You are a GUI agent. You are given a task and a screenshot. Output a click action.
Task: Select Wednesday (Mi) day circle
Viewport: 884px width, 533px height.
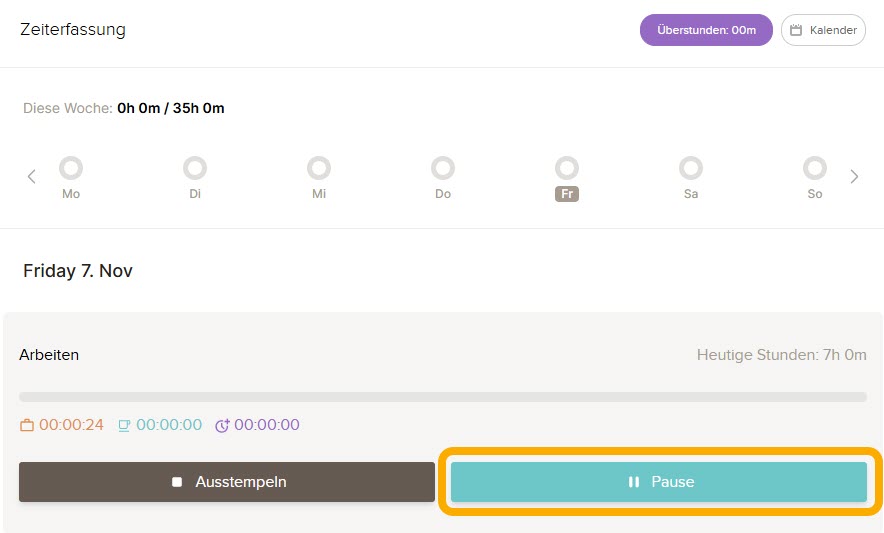319,168
